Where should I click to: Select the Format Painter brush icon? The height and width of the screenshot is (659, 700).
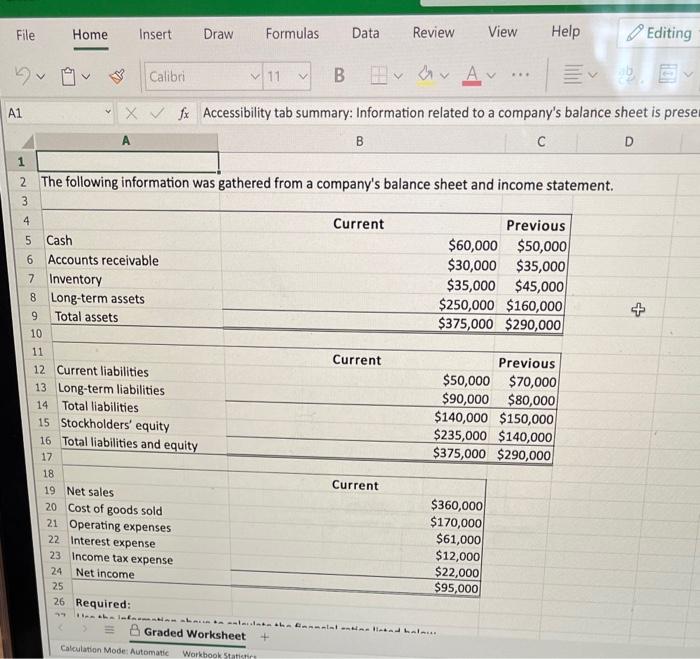coord(117,77)
